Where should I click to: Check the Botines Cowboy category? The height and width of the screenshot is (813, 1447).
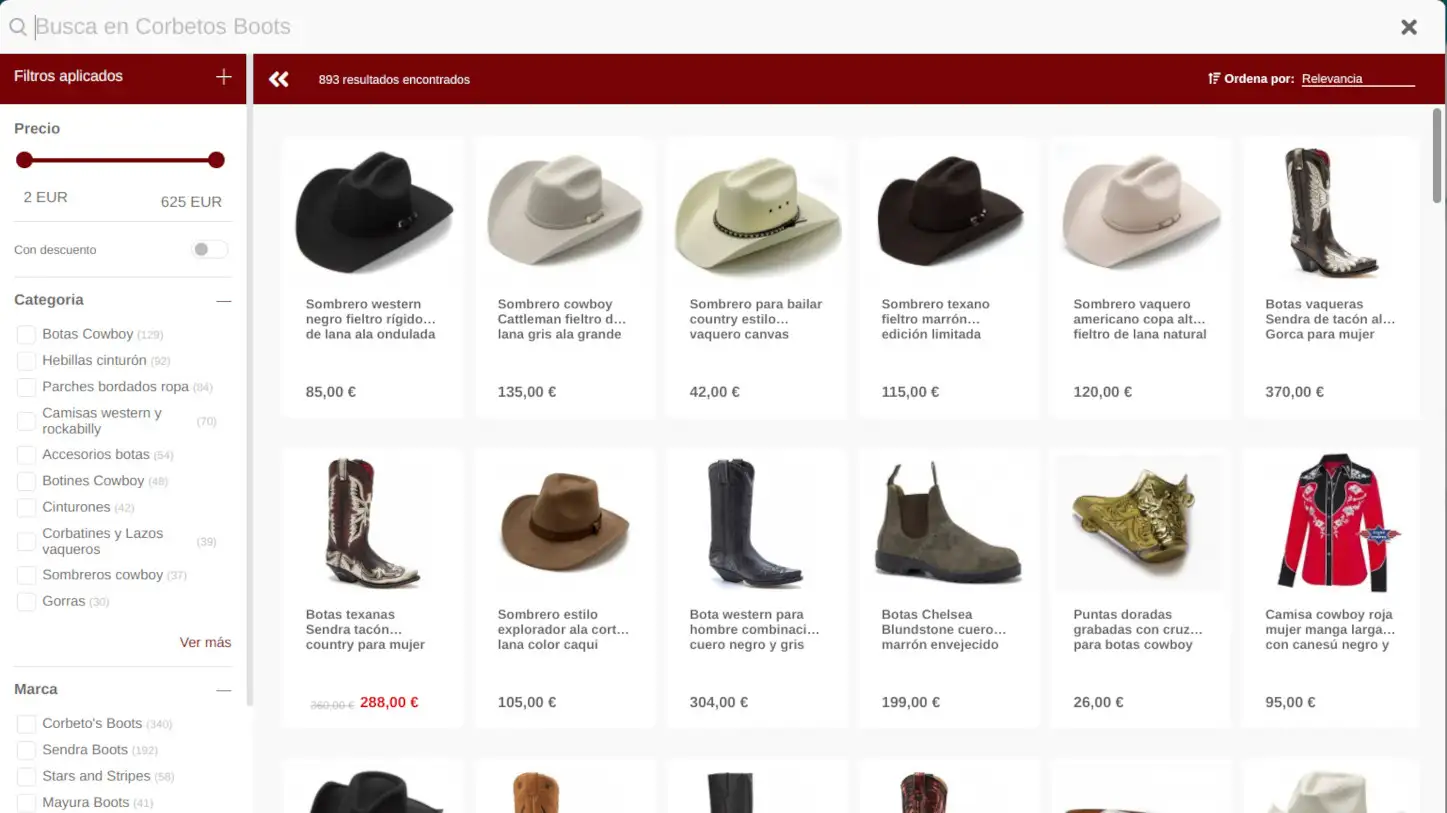[x=26, y=481]
